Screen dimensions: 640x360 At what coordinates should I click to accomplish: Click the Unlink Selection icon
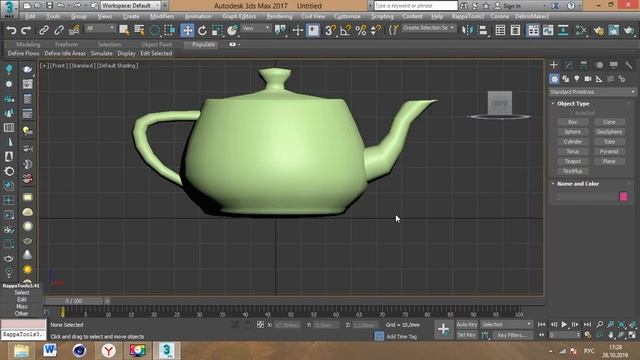pyautogui.click(x=59, y=30)
